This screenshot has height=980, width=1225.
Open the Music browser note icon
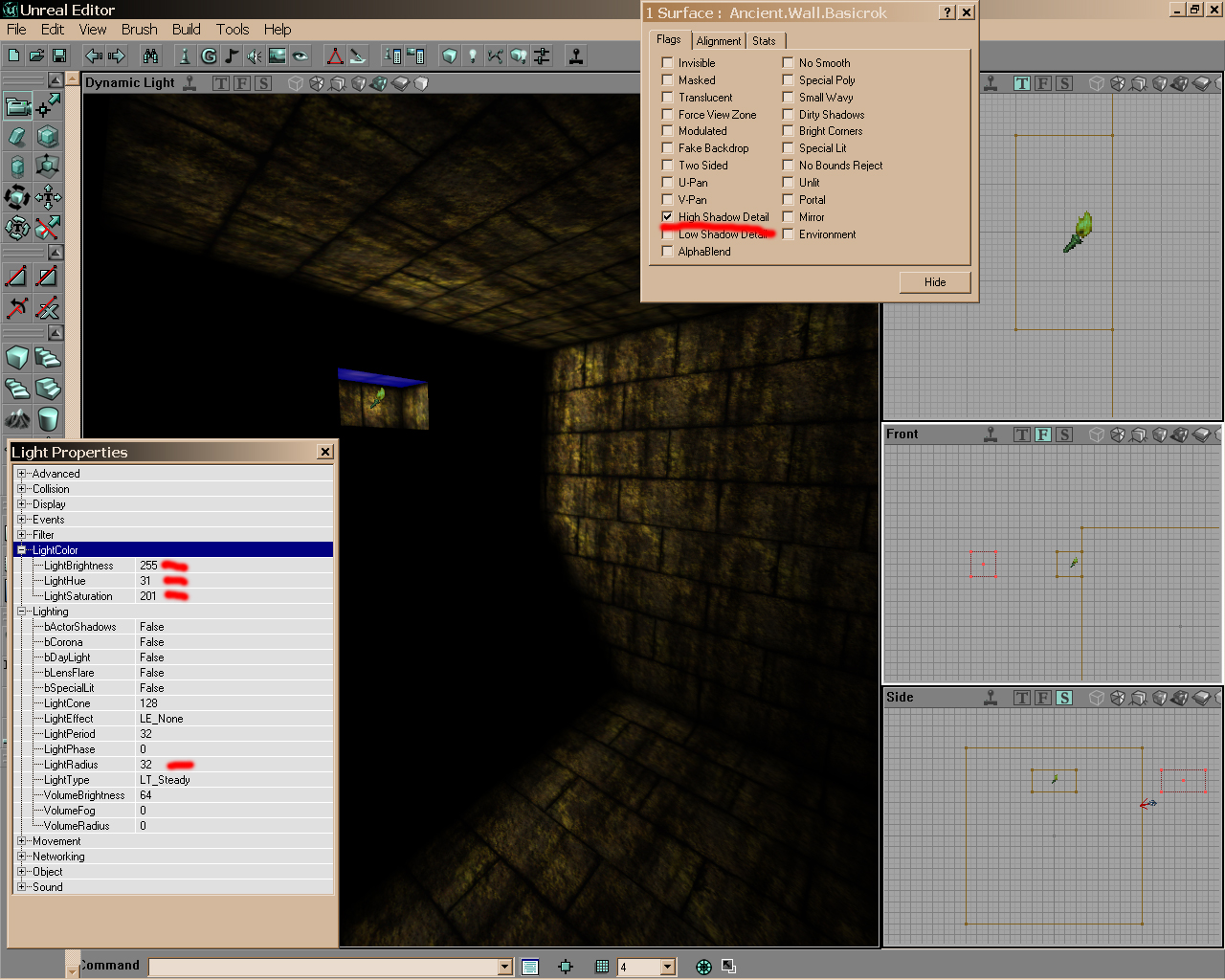(232, 56)
